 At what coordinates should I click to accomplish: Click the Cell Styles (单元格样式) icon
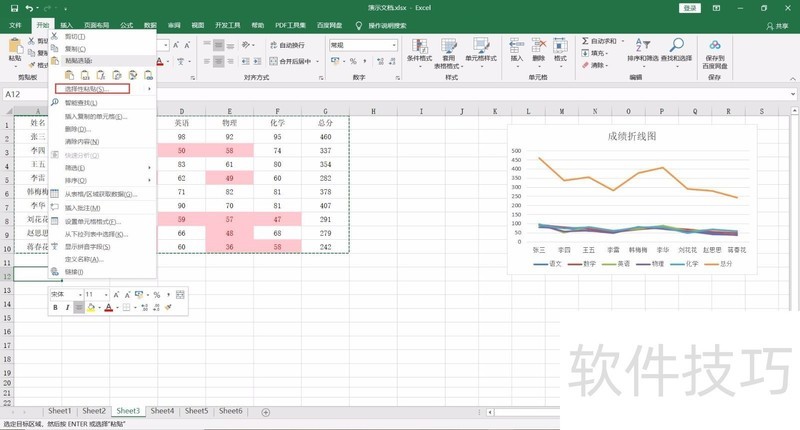coord(481,46)
